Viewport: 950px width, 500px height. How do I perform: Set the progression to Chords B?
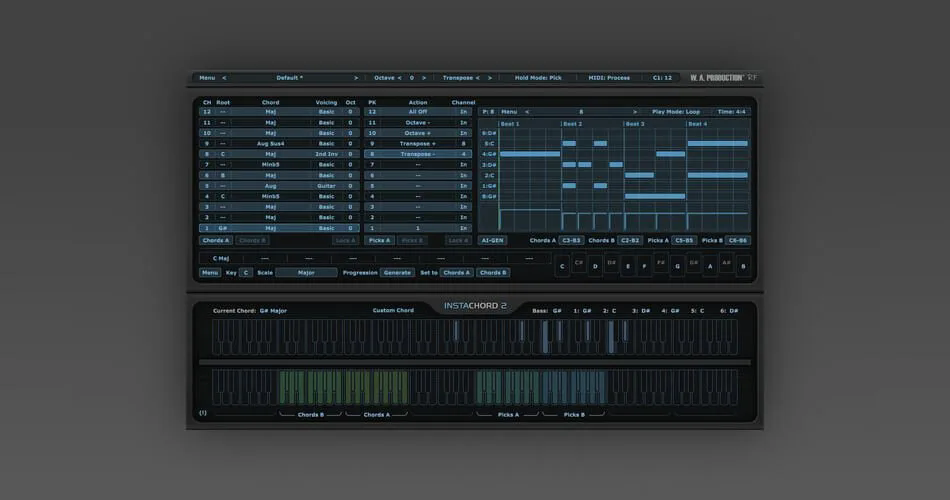493,273
